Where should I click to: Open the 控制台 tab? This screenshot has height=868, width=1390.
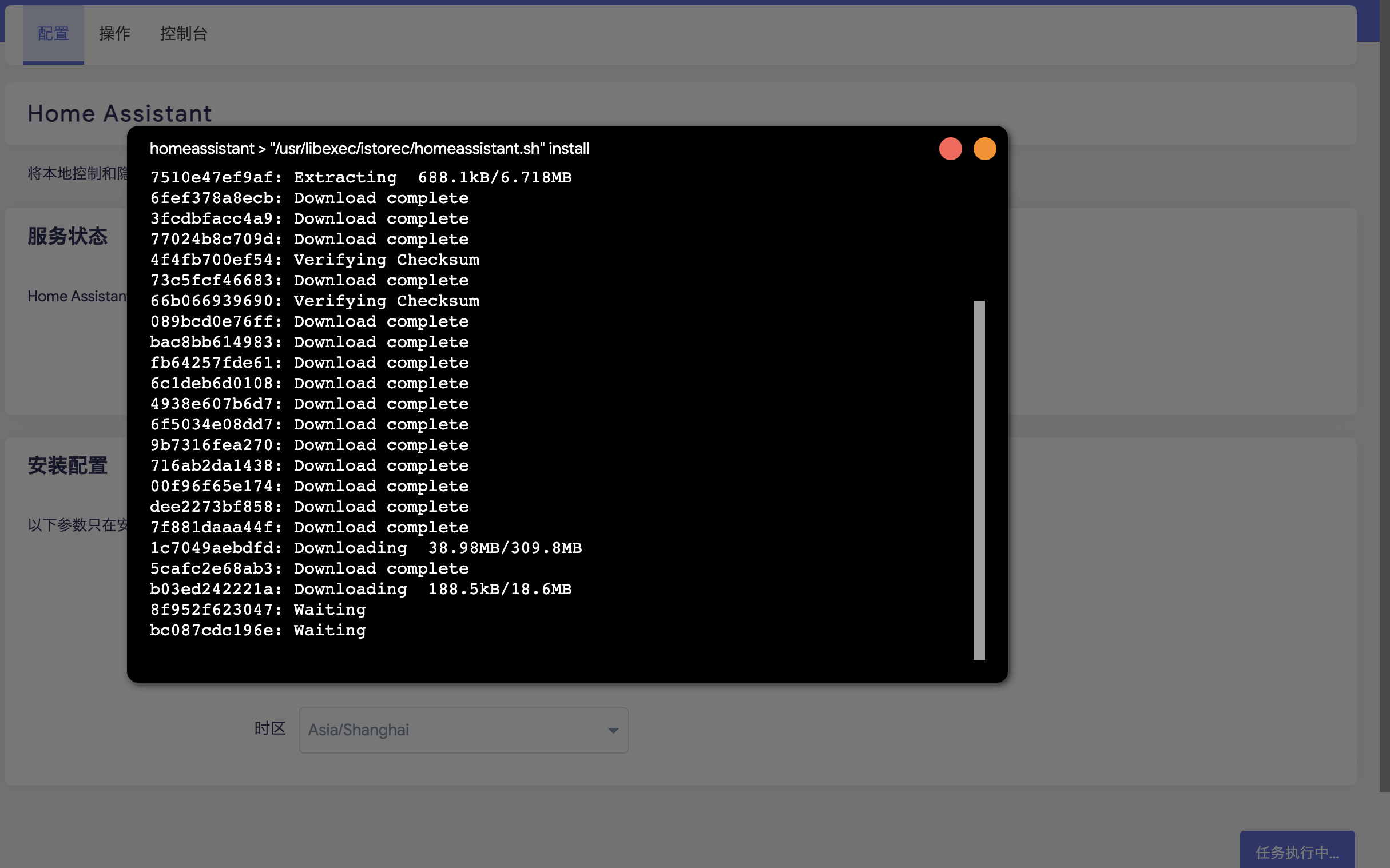point(184,34)
